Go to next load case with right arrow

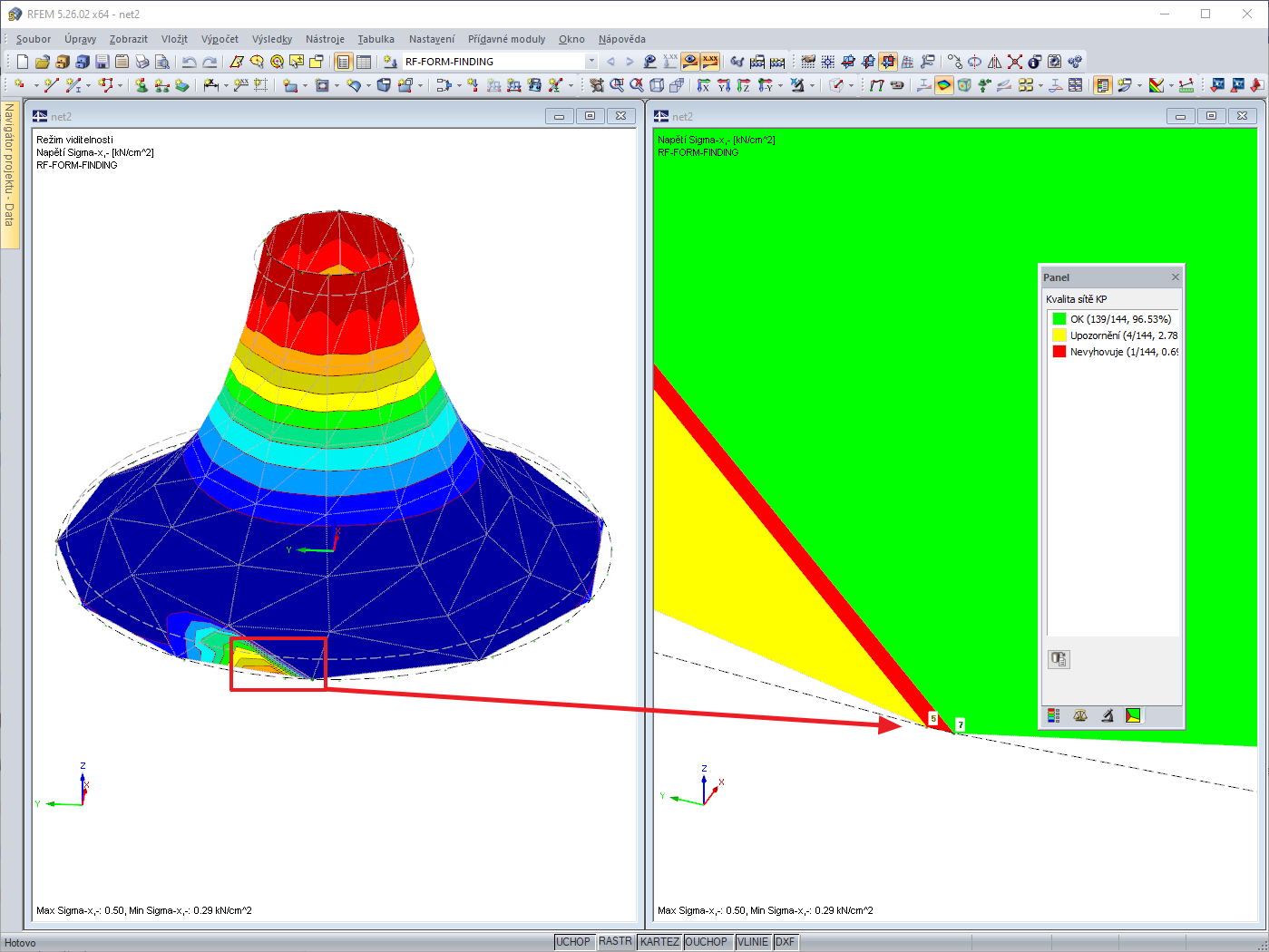[630, 62]
